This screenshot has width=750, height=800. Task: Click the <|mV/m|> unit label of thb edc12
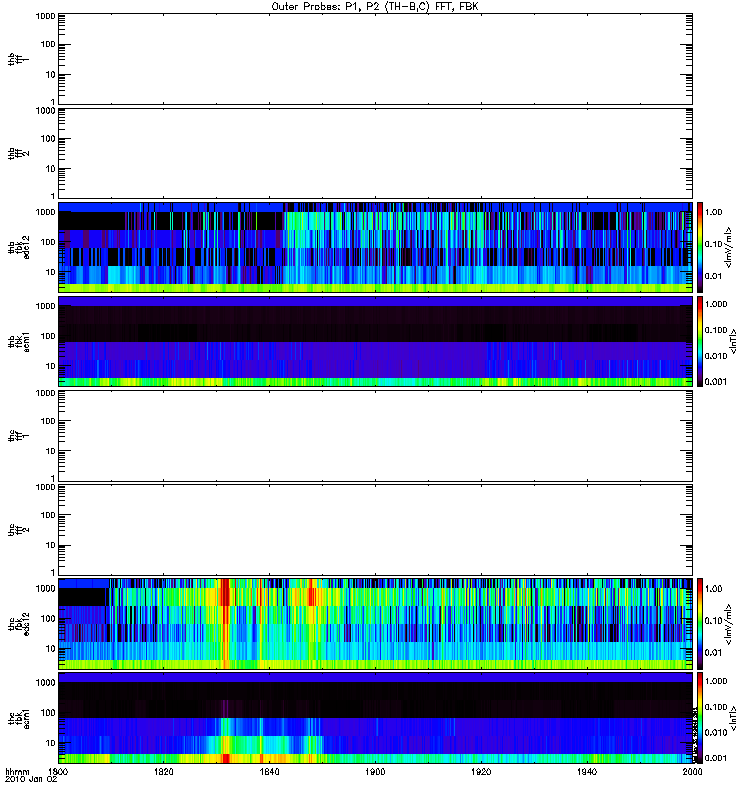[729, 247]
